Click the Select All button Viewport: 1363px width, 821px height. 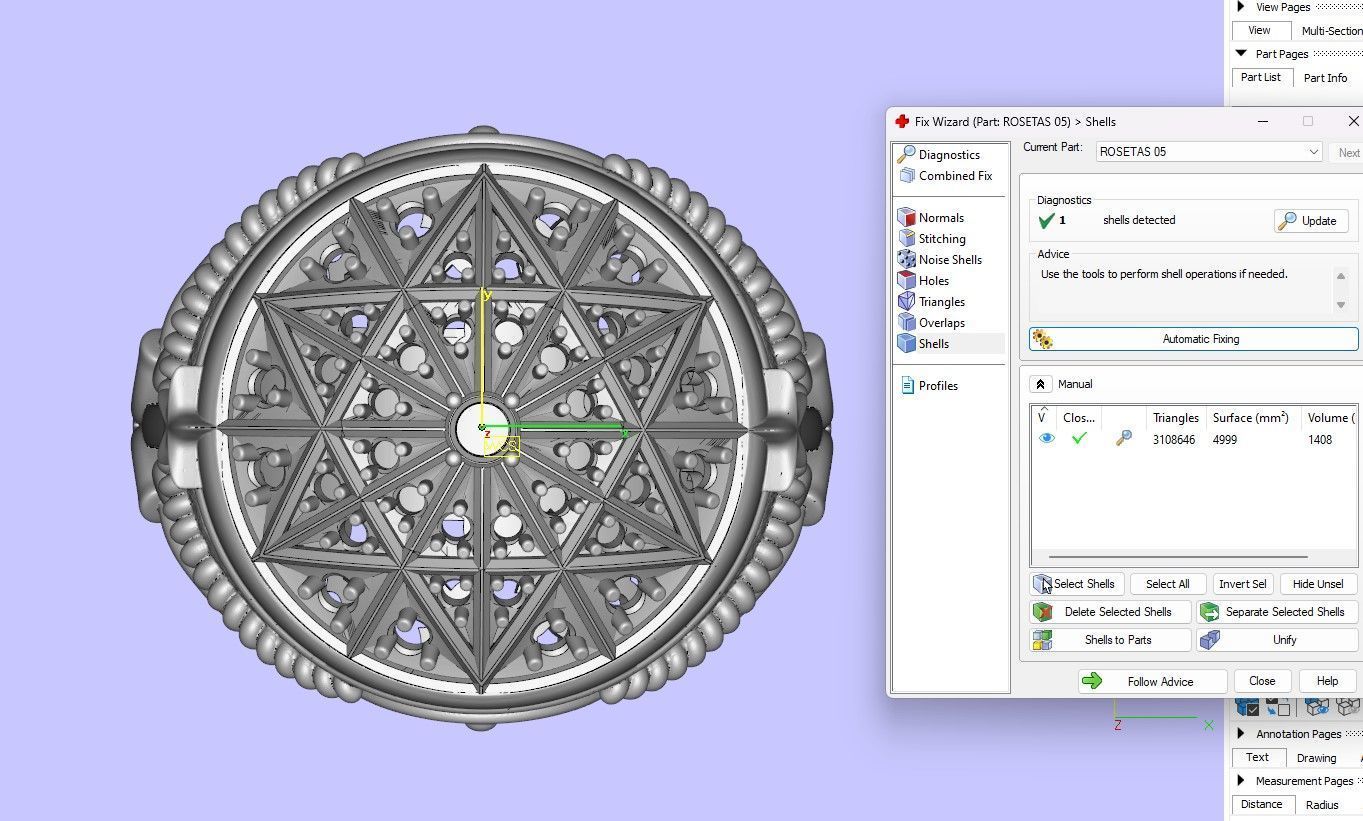pos(1167,584)
